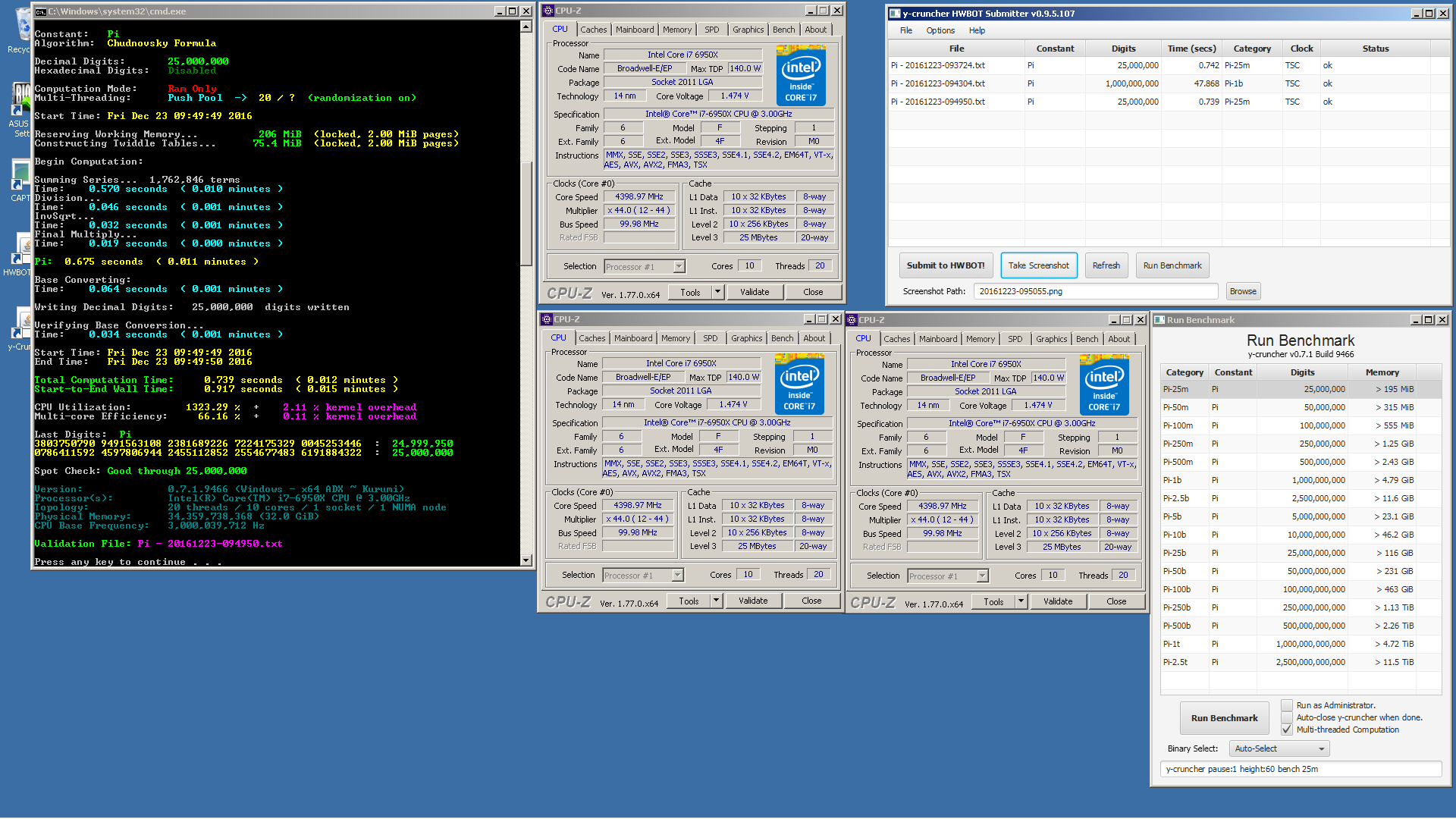
Task: Maximize the cmd.exe window
Action: tap(513, 11)
